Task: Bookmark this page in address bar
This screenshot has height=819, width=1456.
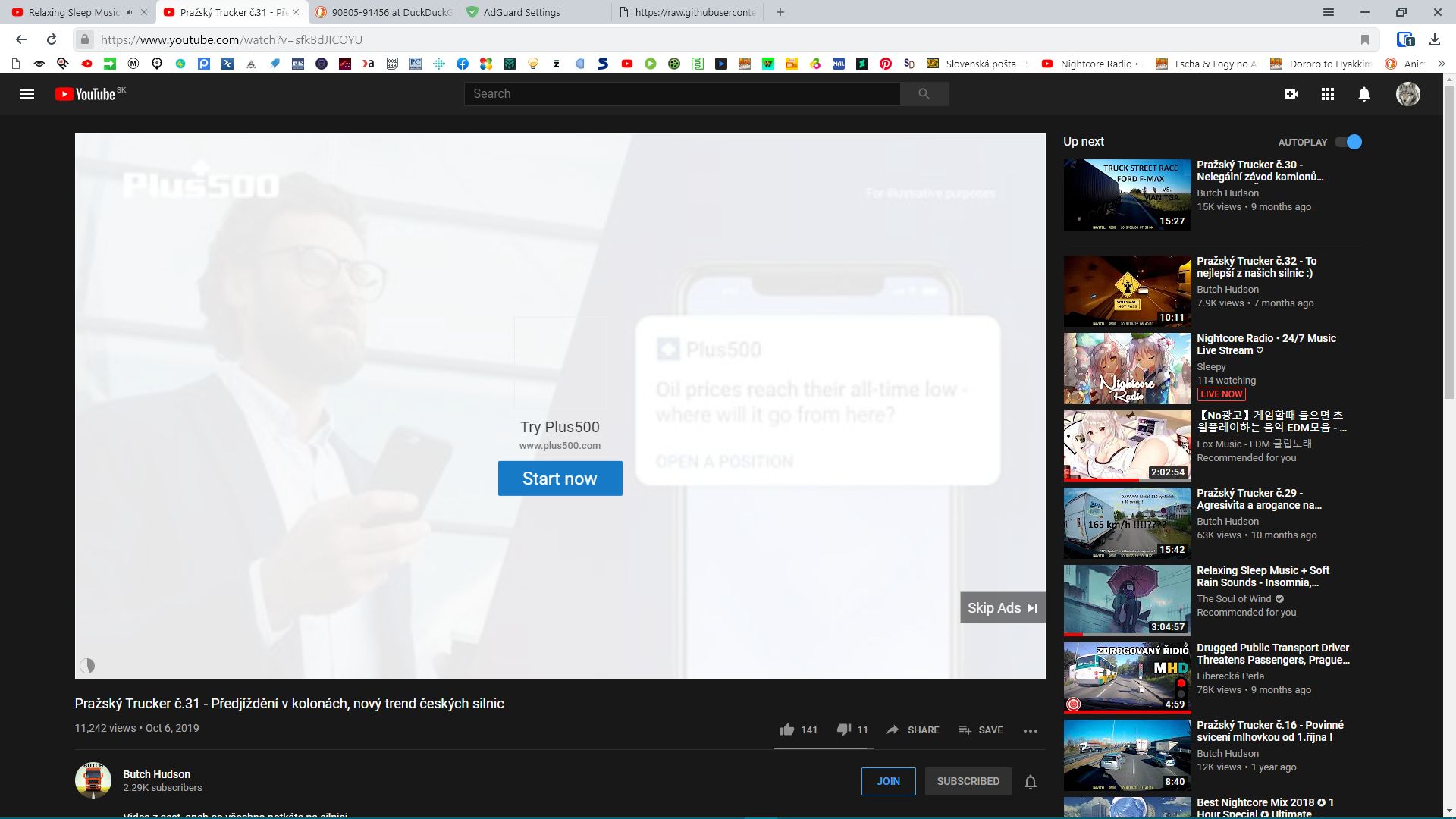Action: coord(1365,39)
